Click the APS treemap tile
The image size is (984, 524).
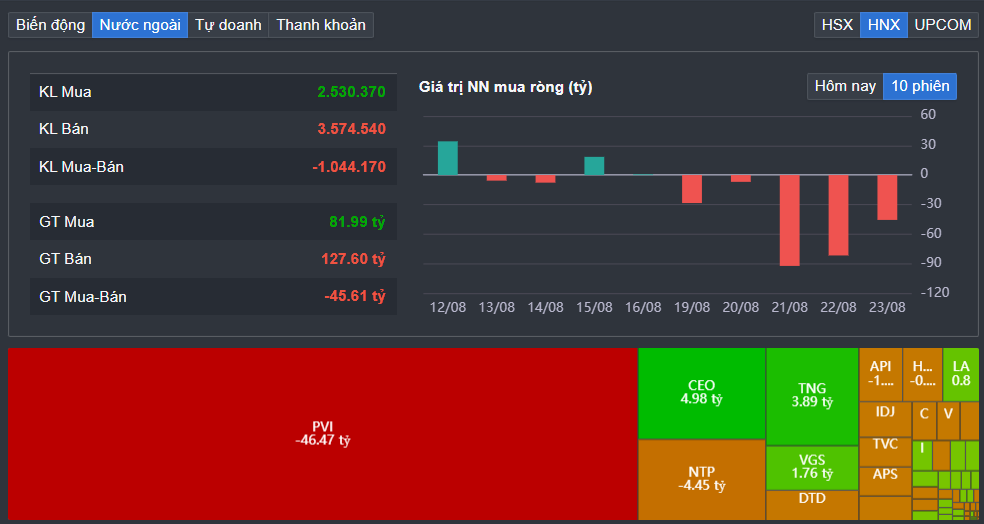tap(885, 475)
